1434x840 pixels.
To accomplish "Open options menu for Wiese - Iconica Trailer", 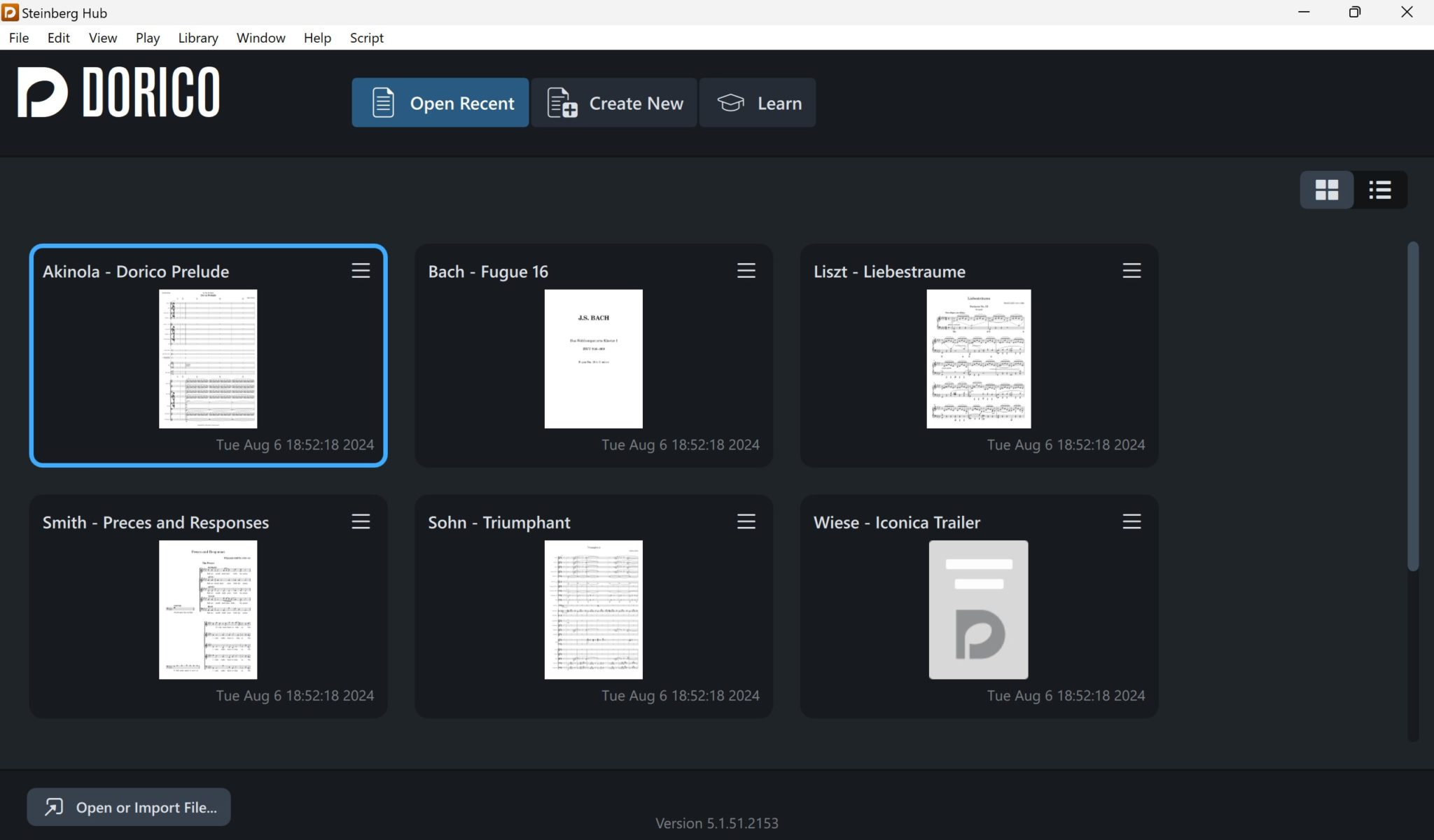I will click(x=1132, y=521).
